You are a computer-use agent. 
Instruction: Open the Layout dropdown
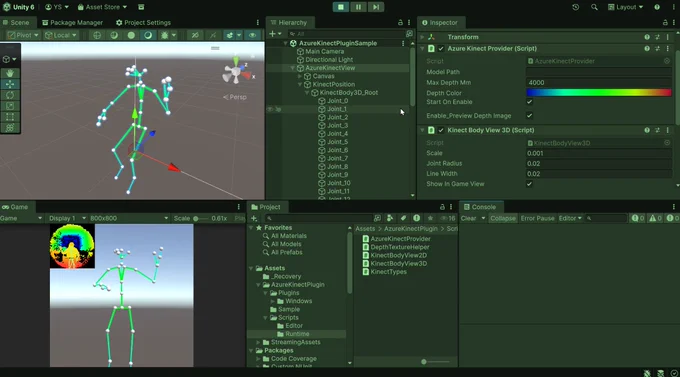coord(625,7)
